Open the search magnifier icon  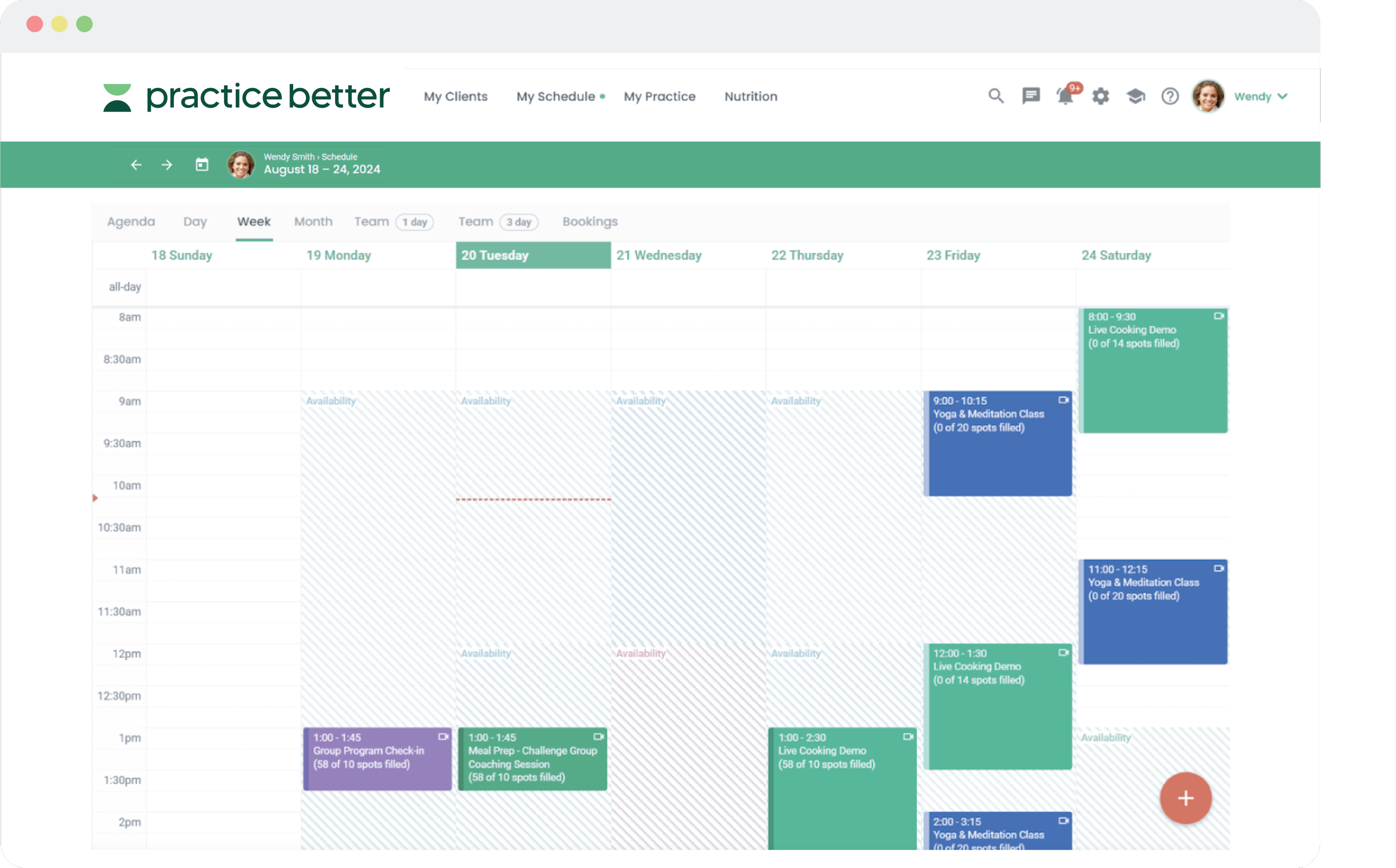tap(996, 96)
